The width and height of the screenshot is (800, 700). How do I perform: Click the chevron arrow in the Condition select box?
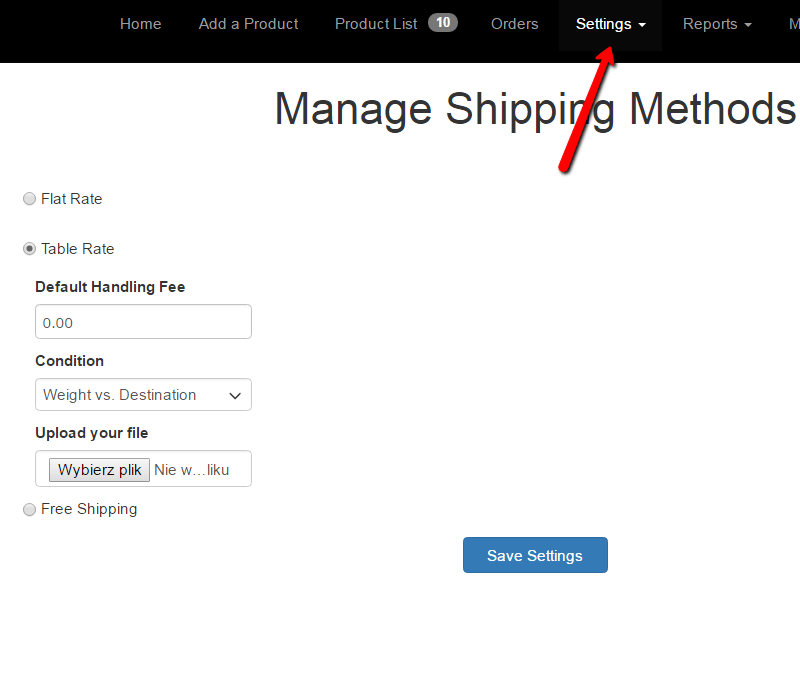[x=235, y=395]
